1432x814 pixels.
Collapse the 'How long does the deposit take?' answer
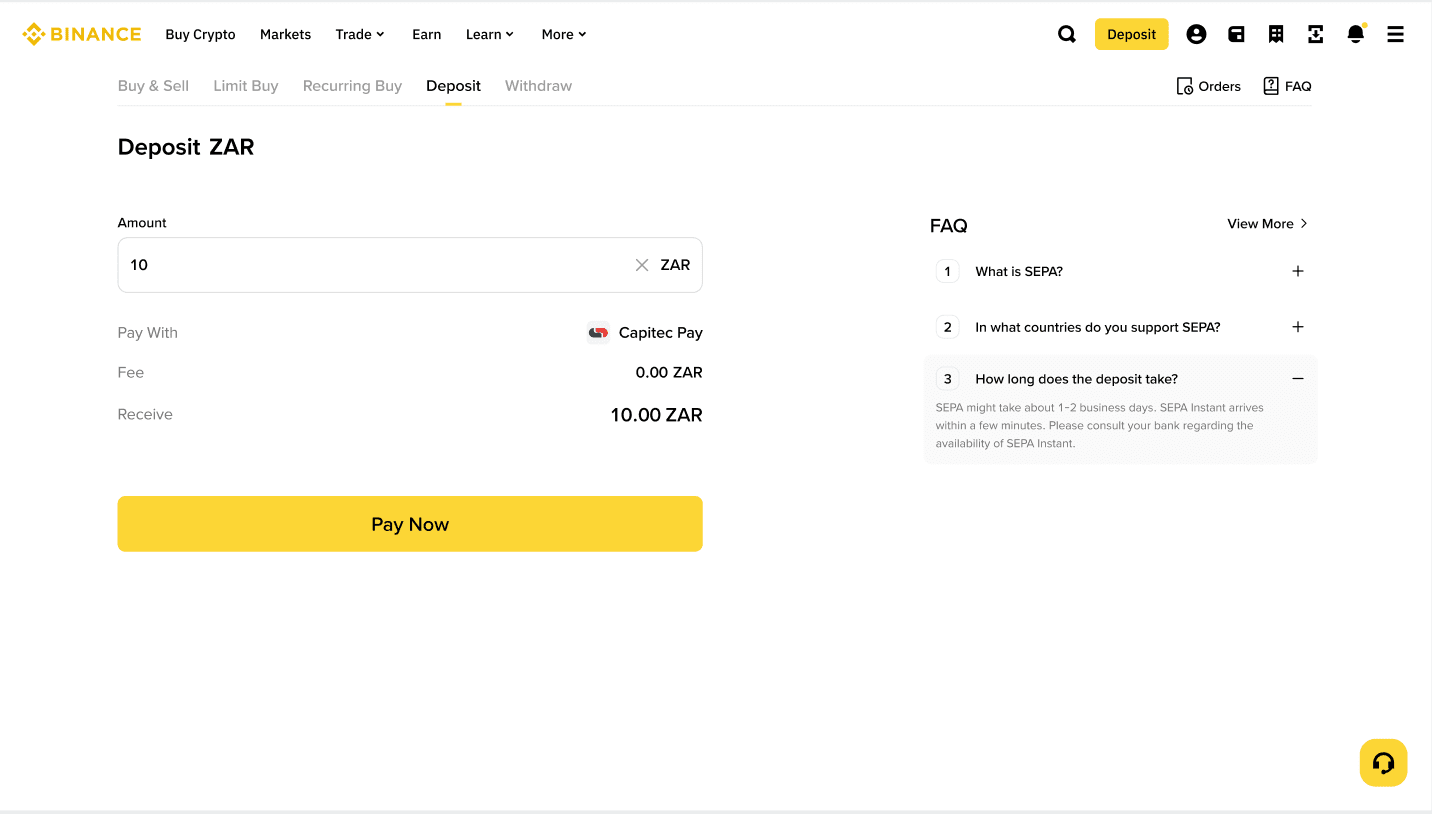[x=1298, y=379]
